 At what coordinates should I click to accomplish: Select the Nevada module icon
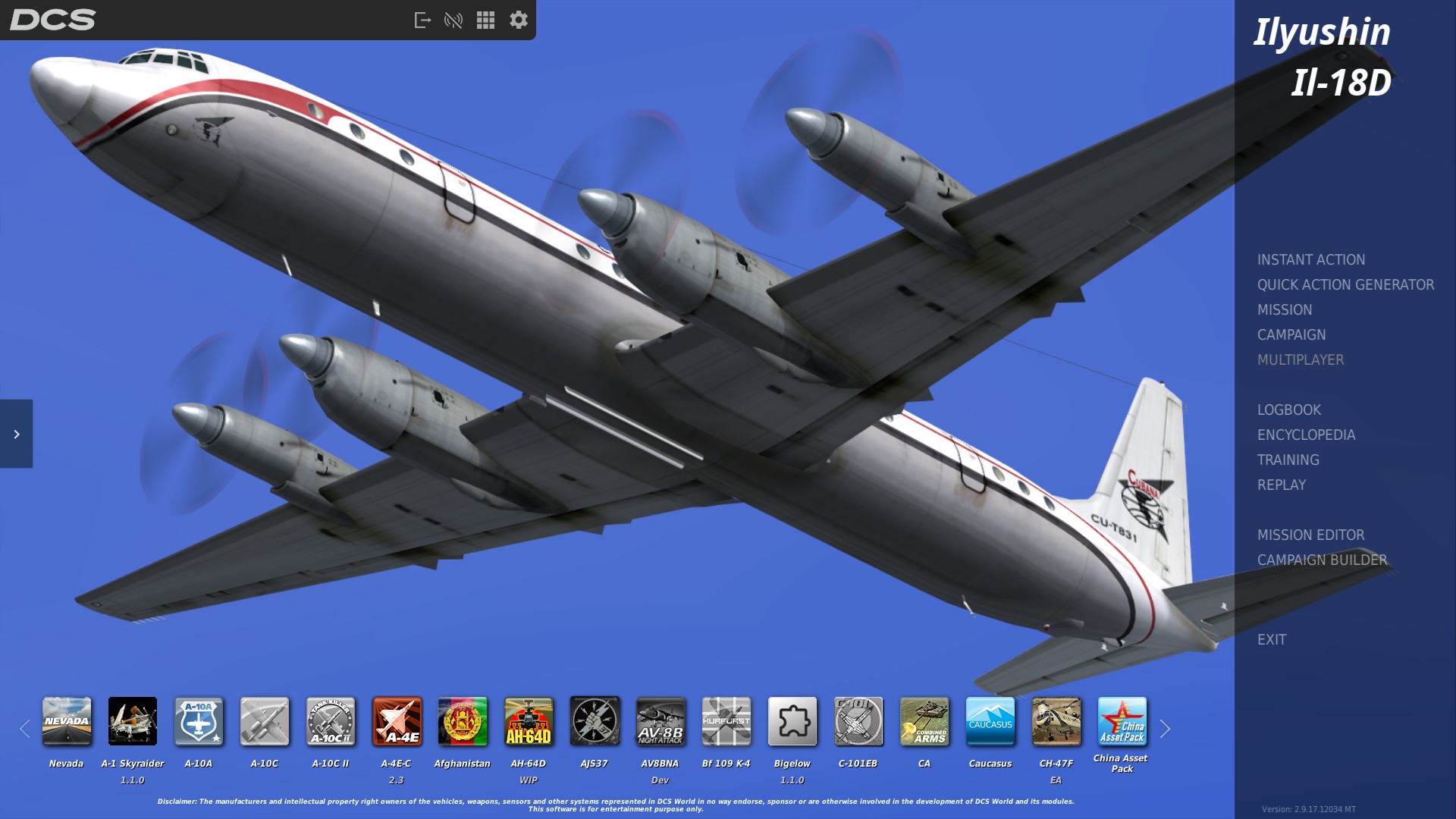tap(67, 721)
